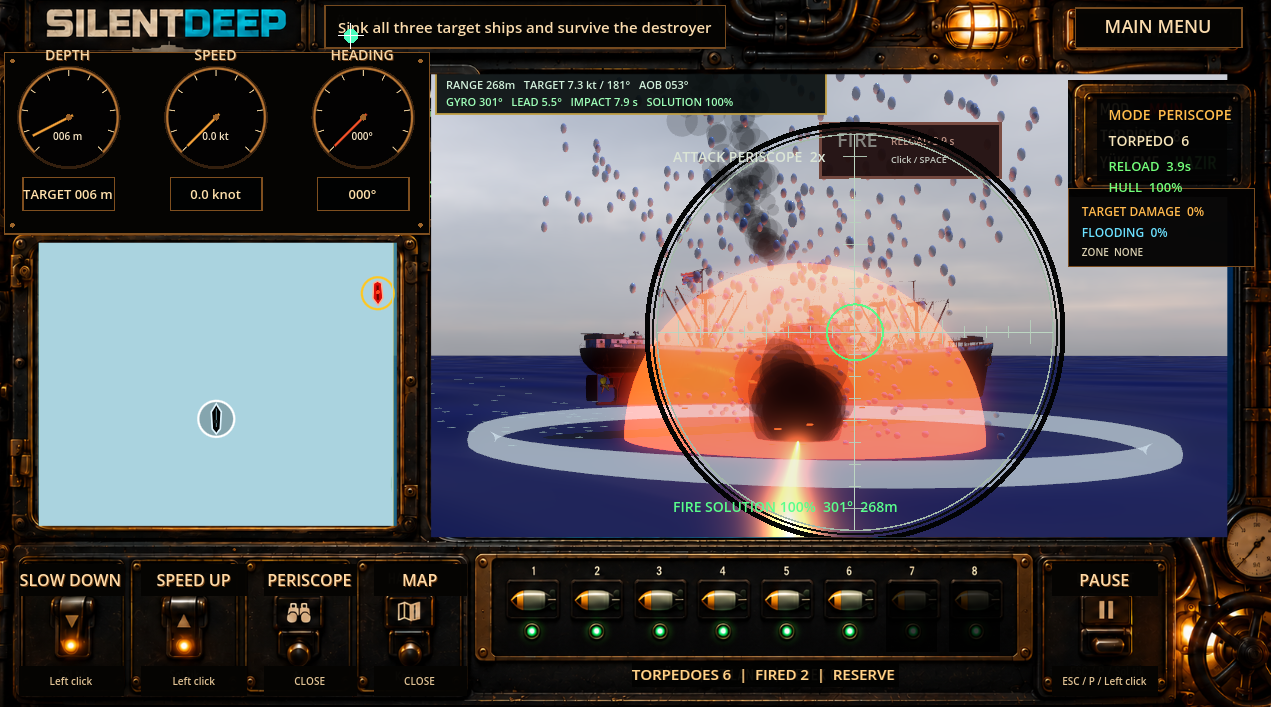Select empty torpedo tube 7 icon
Viewport: 1271px width, 707px height.
coord(913,600)
